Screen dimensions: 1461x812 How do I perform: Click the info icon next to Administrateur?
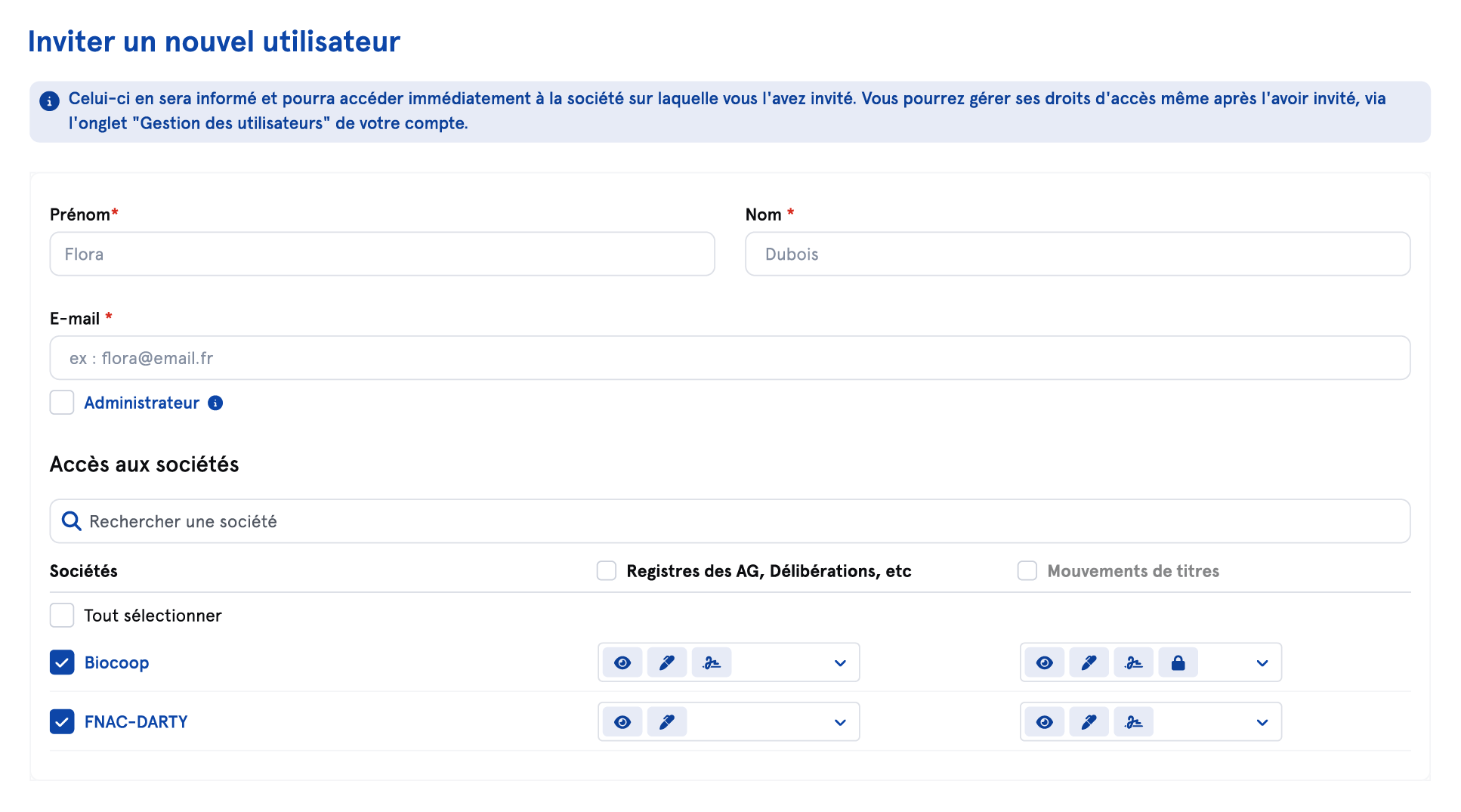pyautogui.click(x=215, y=403)
